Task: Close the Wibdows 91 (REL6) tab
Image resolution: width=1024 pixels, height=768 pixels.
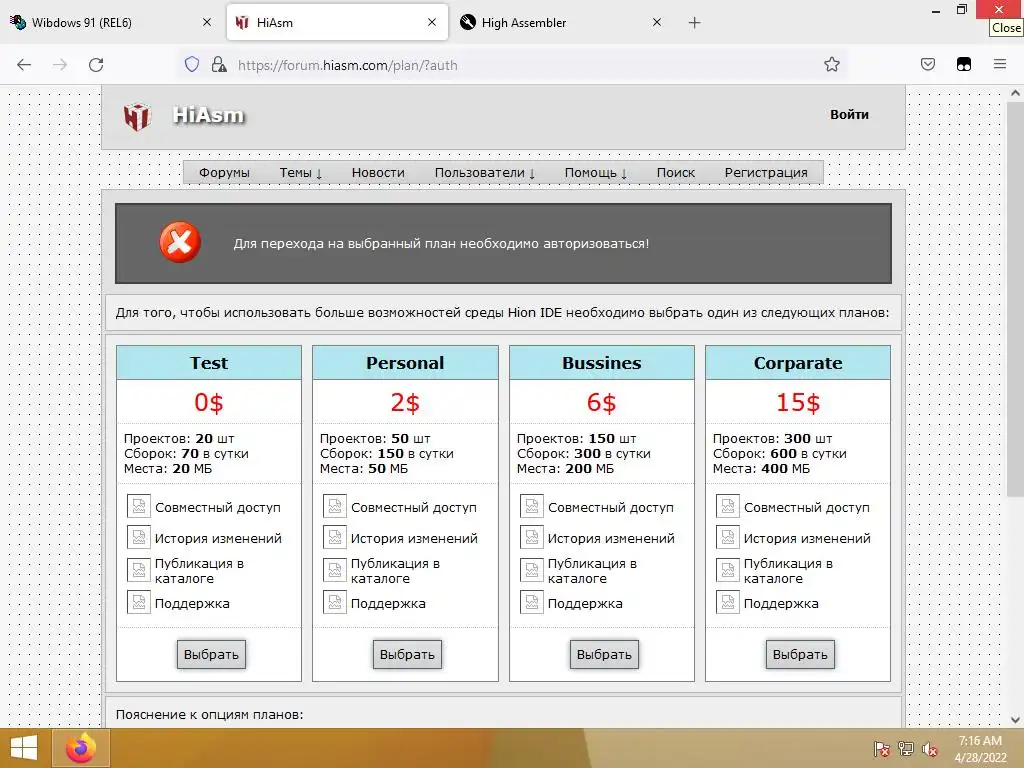Action: [x=207, y=22]
